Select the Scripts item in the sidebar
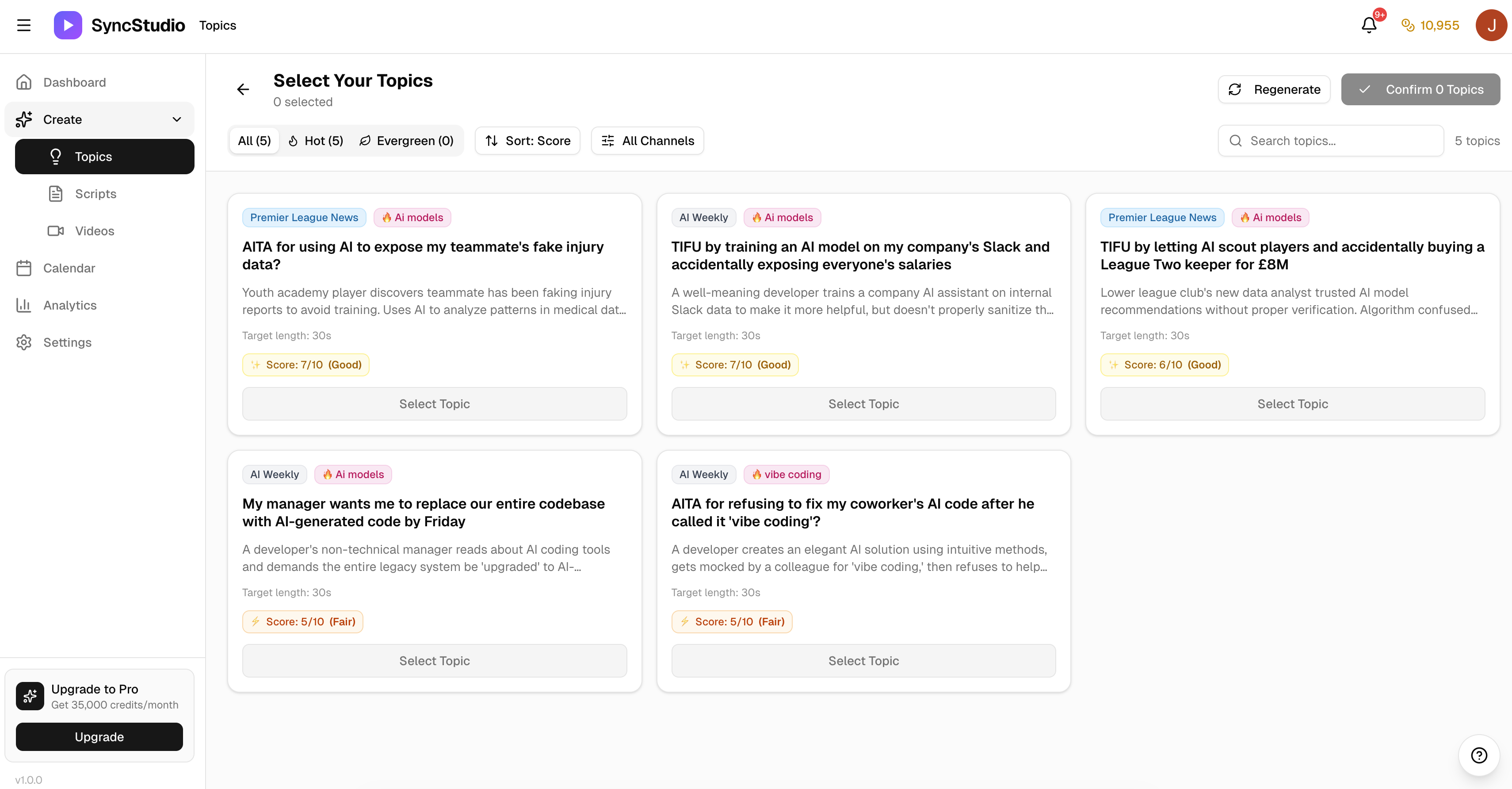This screenshot has width=1512, height=789. [x=95, y=194]
